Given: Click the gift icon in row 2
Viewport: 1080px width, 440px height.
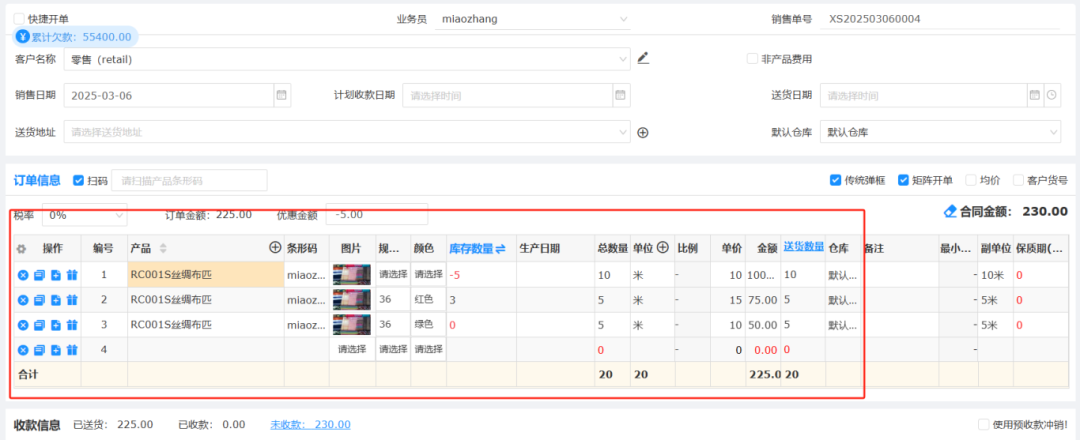Looking at the screenshot, I should point(72,300).
